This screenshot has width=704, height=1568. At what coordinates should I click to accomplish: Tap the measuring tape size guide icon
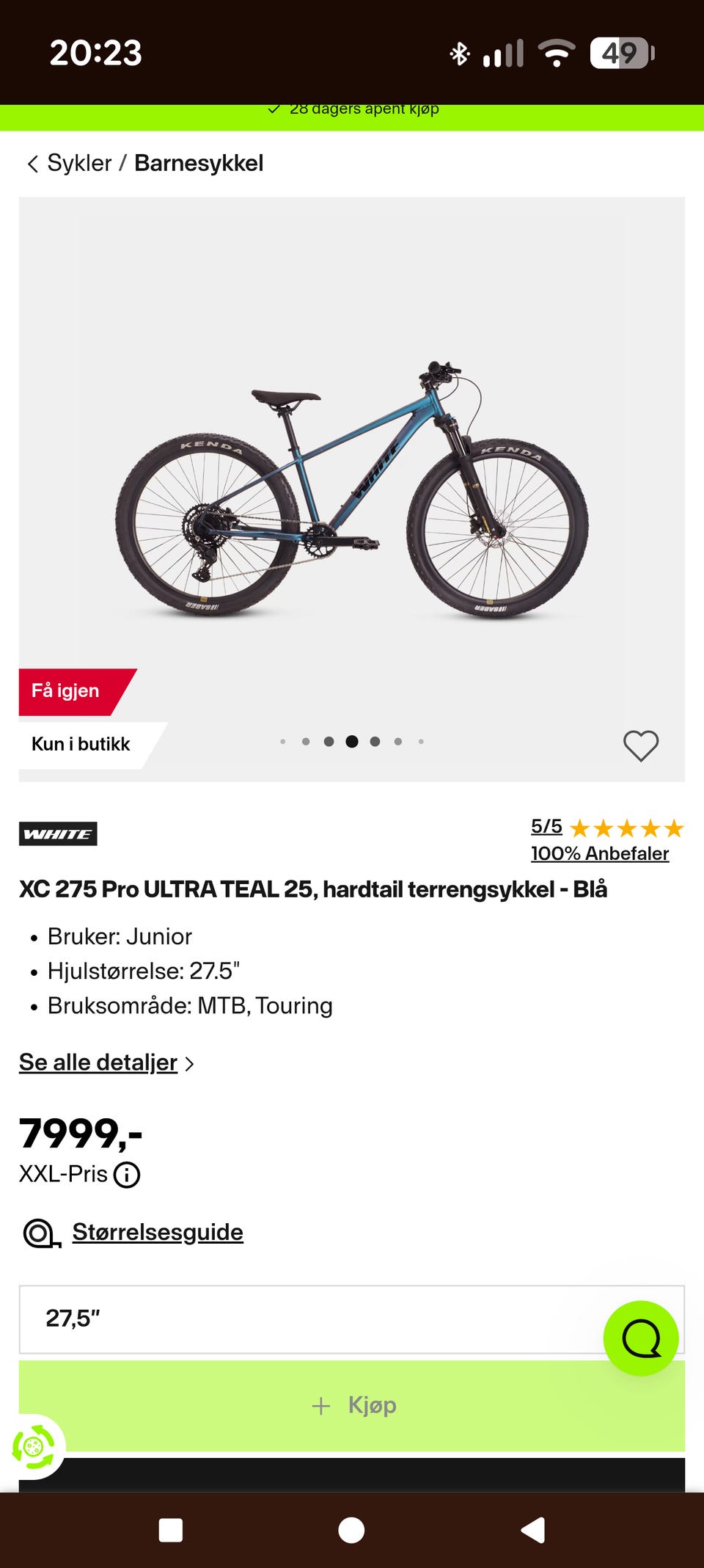coord(42,1233)
